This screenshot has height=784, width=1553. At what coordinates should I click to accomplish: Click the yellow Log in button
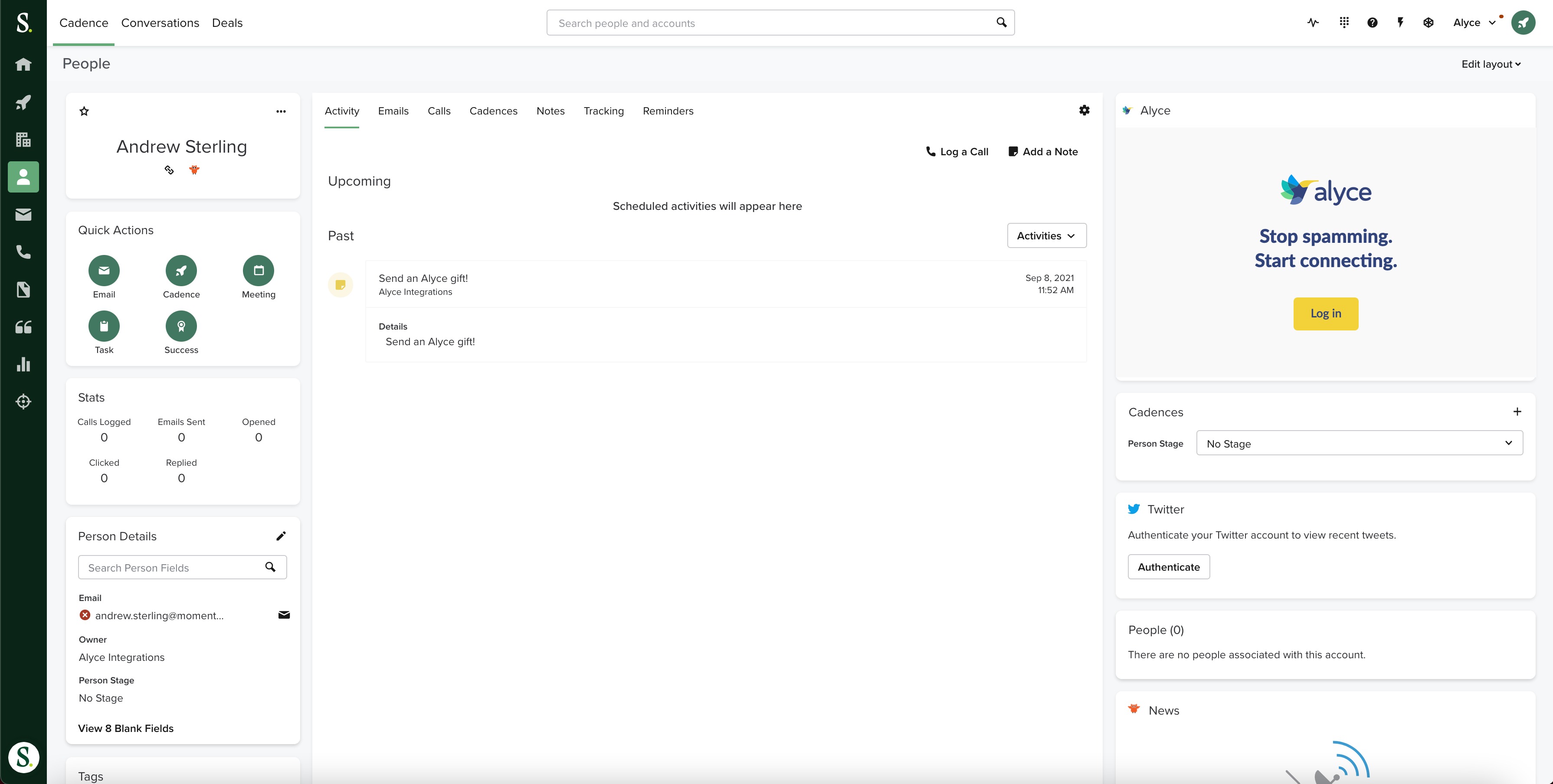click(1325, 314)
